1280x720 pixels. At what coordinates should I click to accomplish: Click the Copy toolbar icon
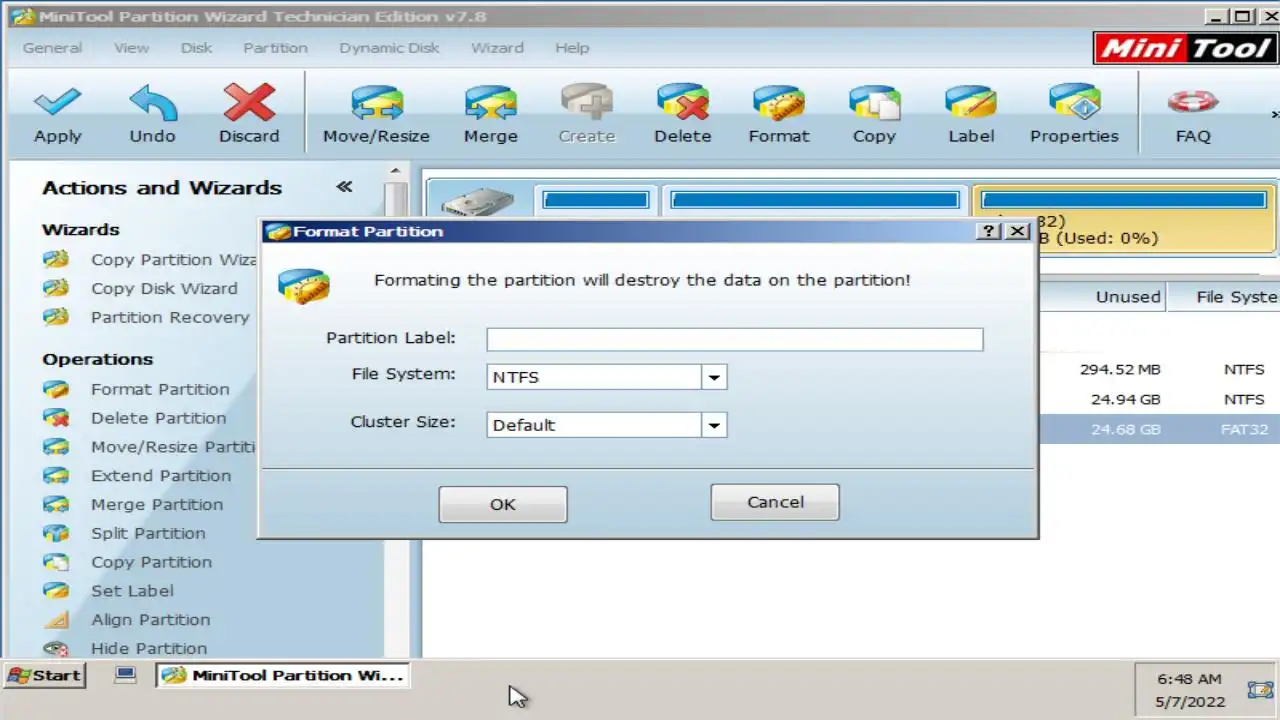pos(874,102)
